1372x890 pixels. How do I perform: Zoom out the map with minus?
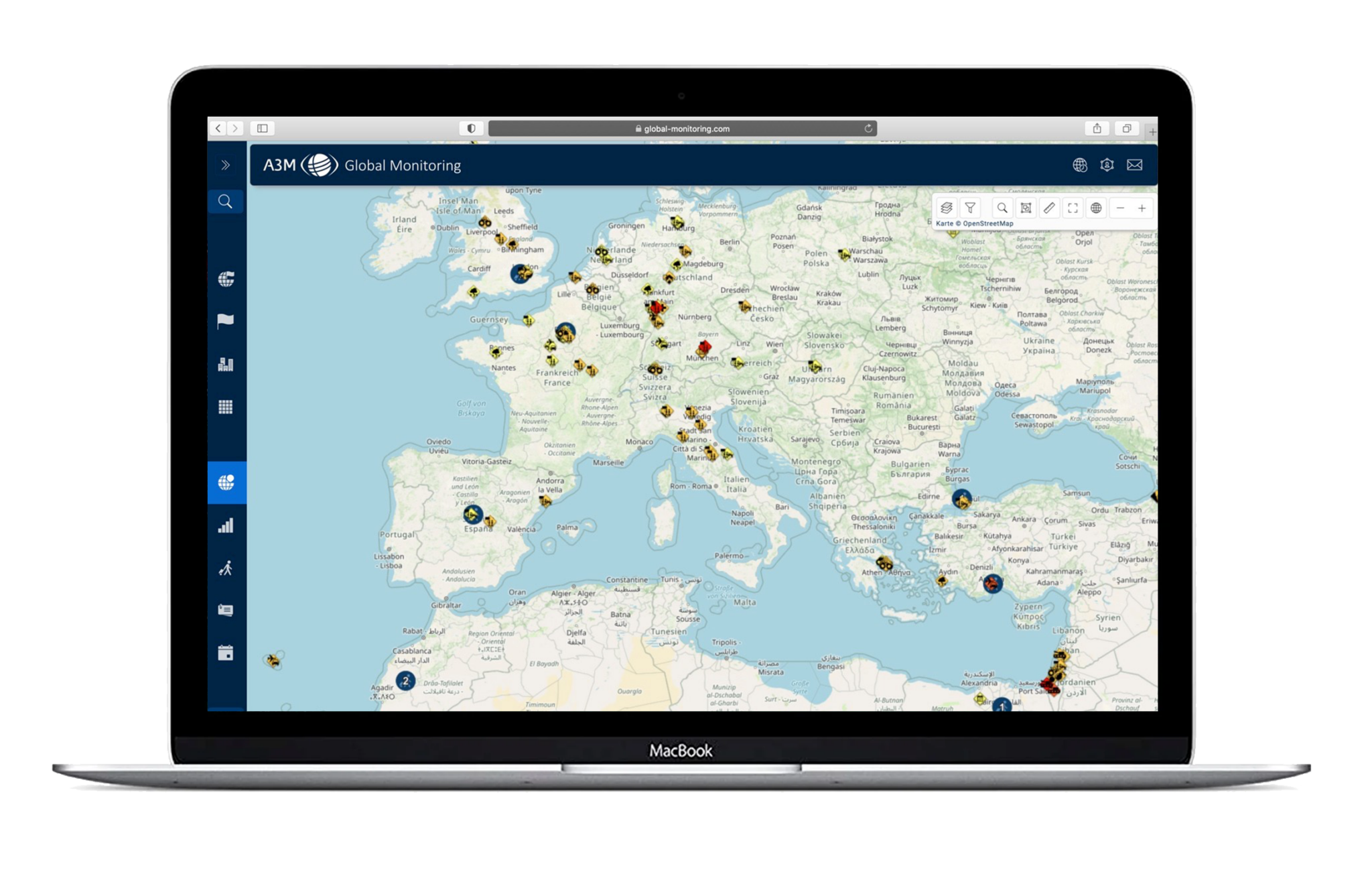point(1120,208)
